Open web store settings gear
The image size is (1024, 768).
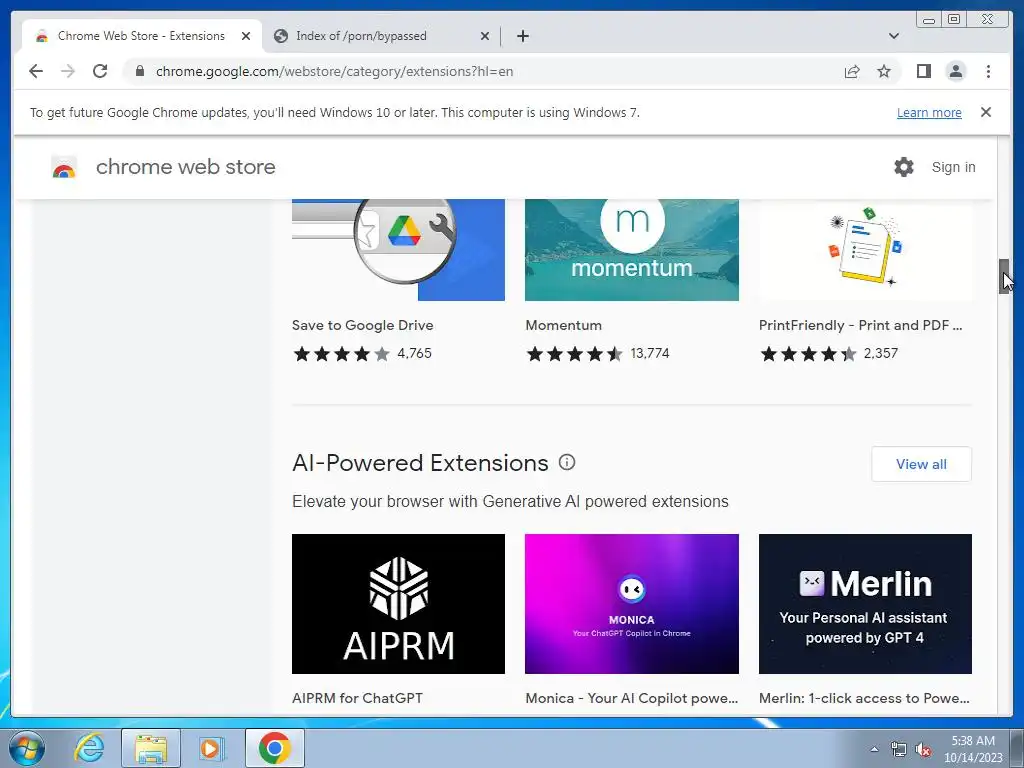point(904,167)
